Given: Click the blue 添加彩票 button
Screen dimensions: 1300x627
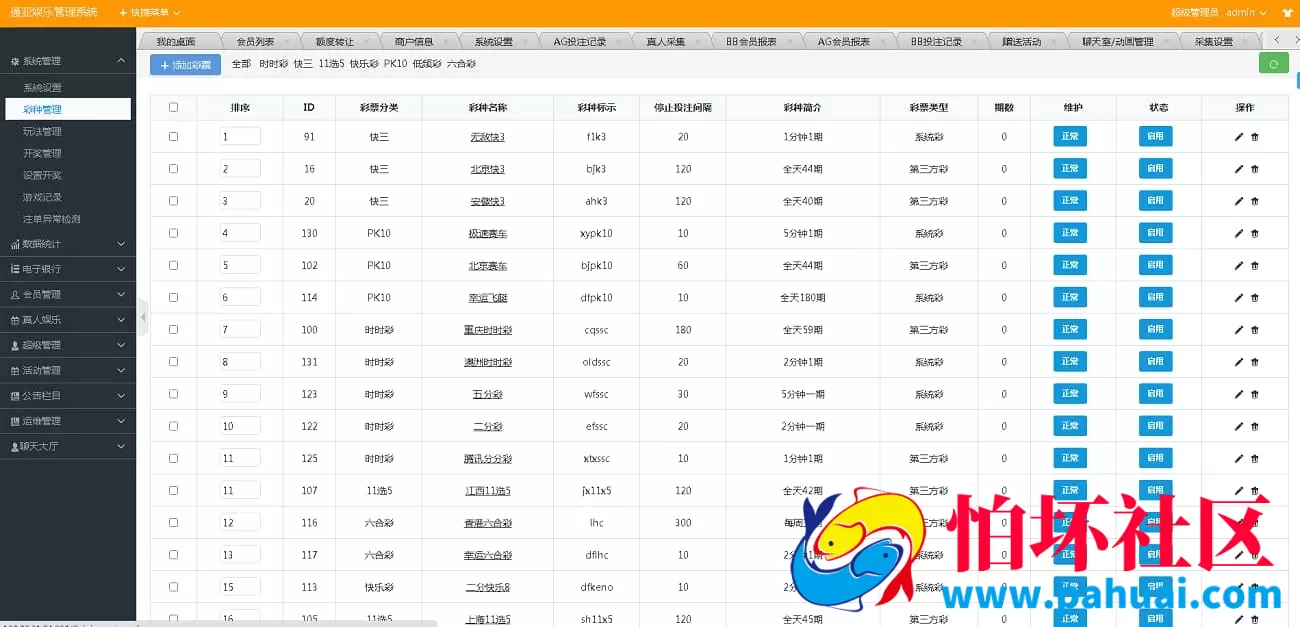Looking at the screenshot, I should click(184, 65).
